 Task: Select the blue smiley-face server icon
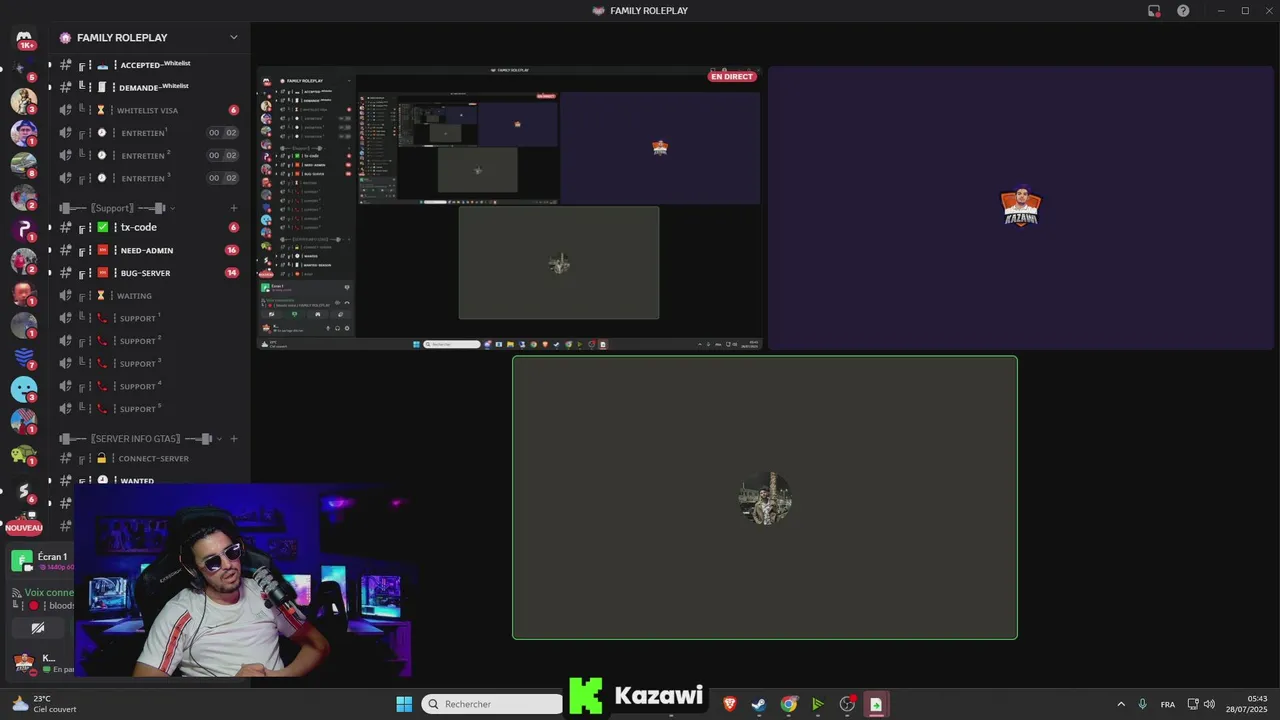click(x=24, y=389)
